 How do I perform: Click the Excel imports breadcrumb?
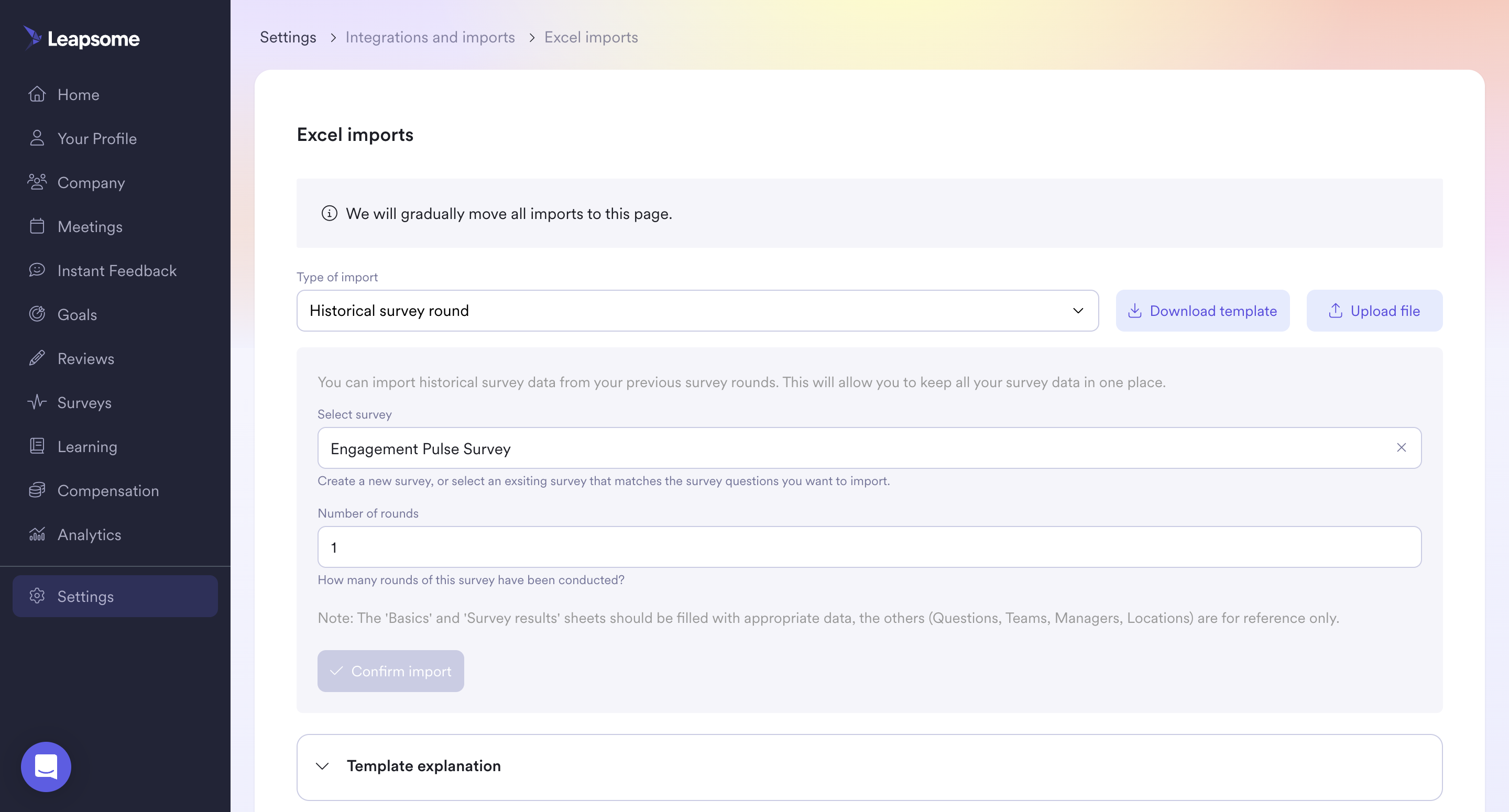pyautogui.click(x=591, y=37)
